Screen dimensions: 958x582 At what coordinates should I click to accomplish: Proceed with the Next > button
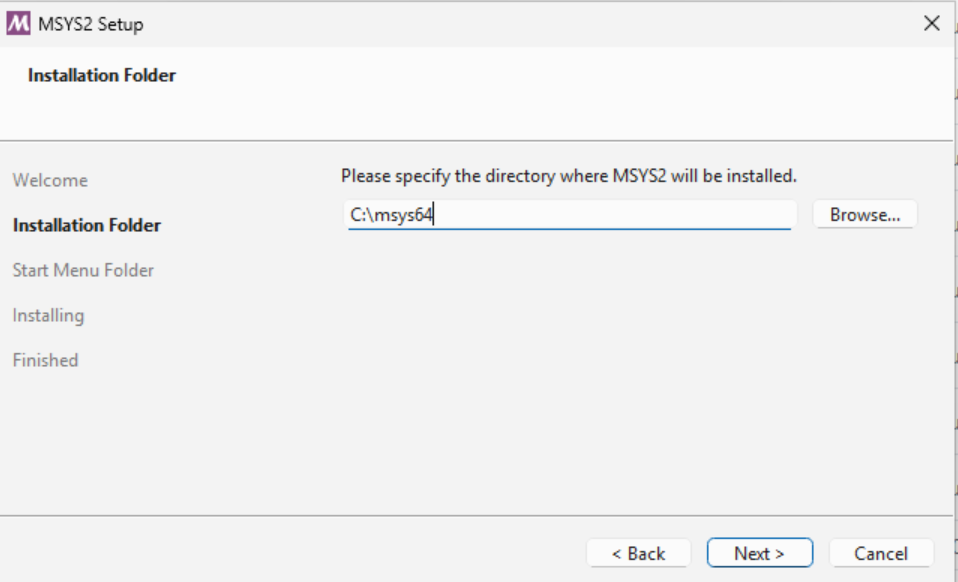[x=759, y=553]
